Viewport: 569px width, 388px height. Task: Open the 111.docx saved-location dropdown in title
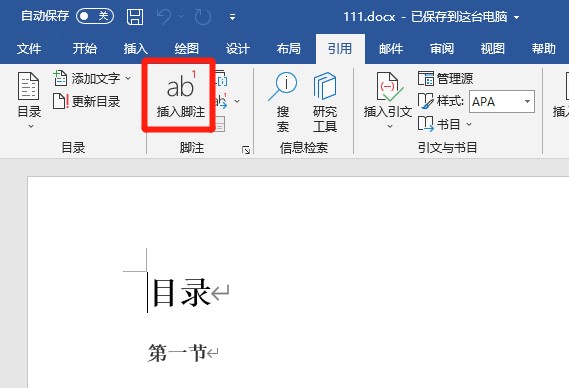[x=516, y=17]
